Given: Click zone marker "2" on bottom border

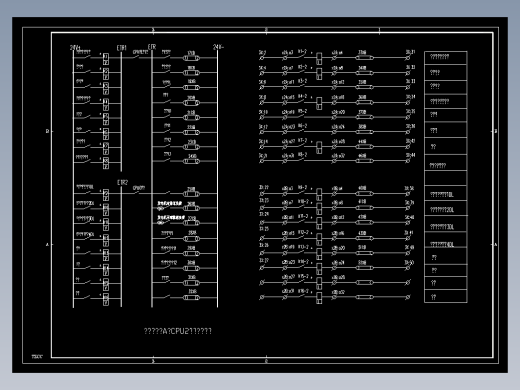Looking at the screenshot, I should tap(266, 361).
